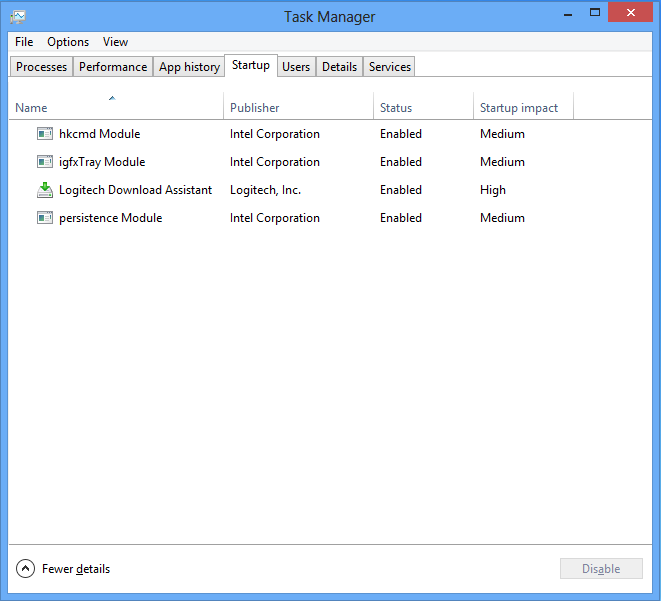This screenshot has height=601, width=661.
Task: Click Enabled status of persistence Module
Action: click(400, 218)
